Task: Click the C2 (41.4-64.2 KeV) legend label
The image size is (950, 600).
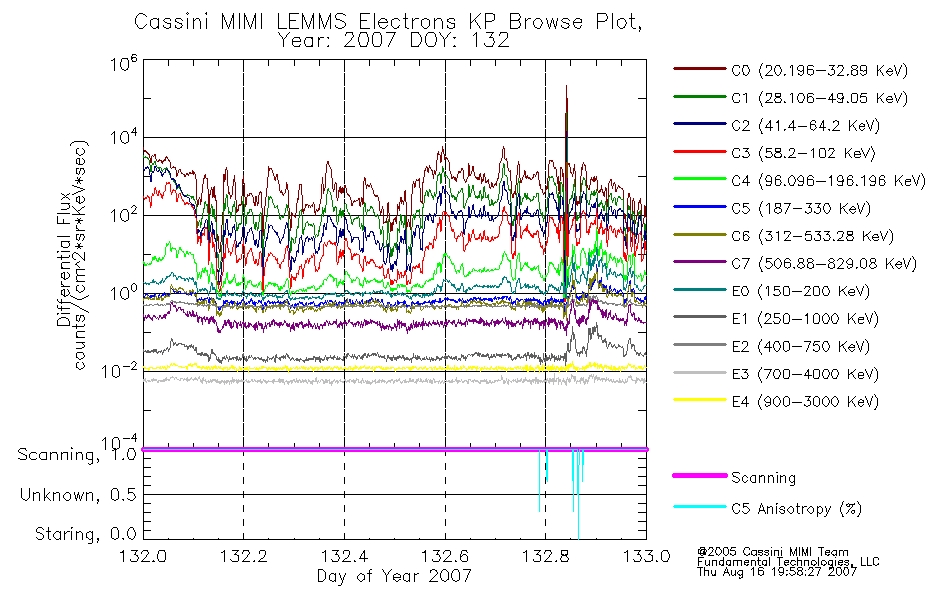Action: (805, 125)
